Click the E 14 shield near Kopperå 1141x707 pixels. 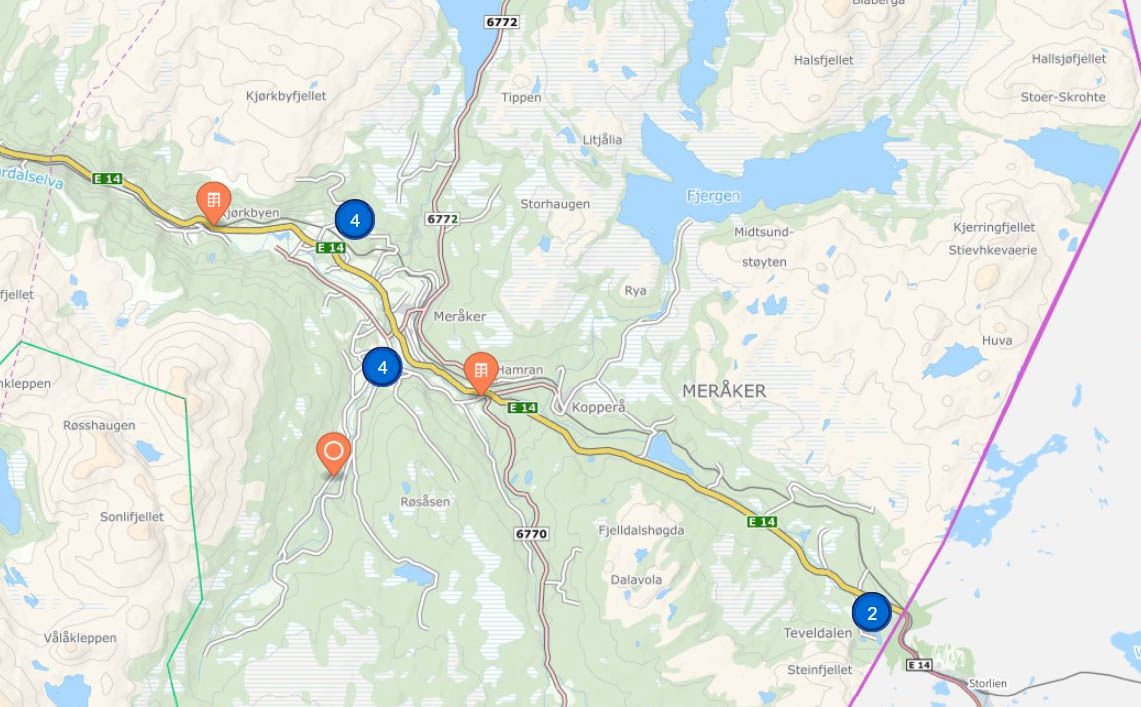point(522,407)
